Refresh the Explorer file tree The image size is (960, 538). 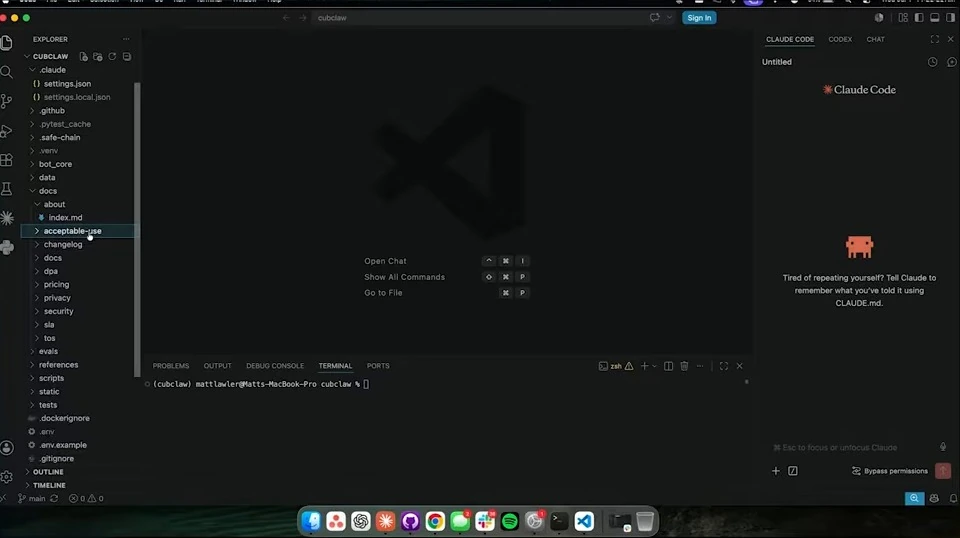(112, 56)
